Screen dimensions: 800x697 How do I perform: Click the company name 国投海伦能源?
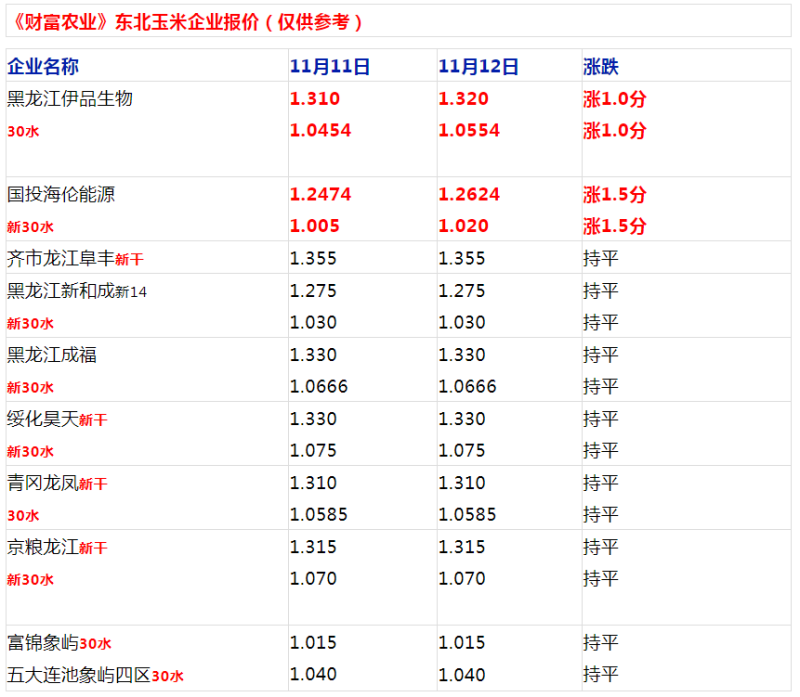point(61,194)
